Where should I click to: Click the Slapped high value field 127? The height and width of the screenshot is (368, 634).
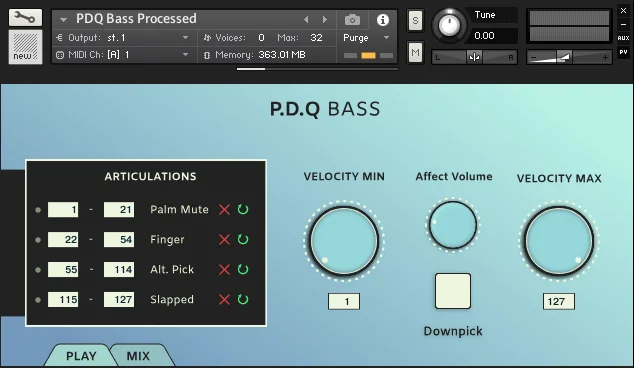(119, 300)
